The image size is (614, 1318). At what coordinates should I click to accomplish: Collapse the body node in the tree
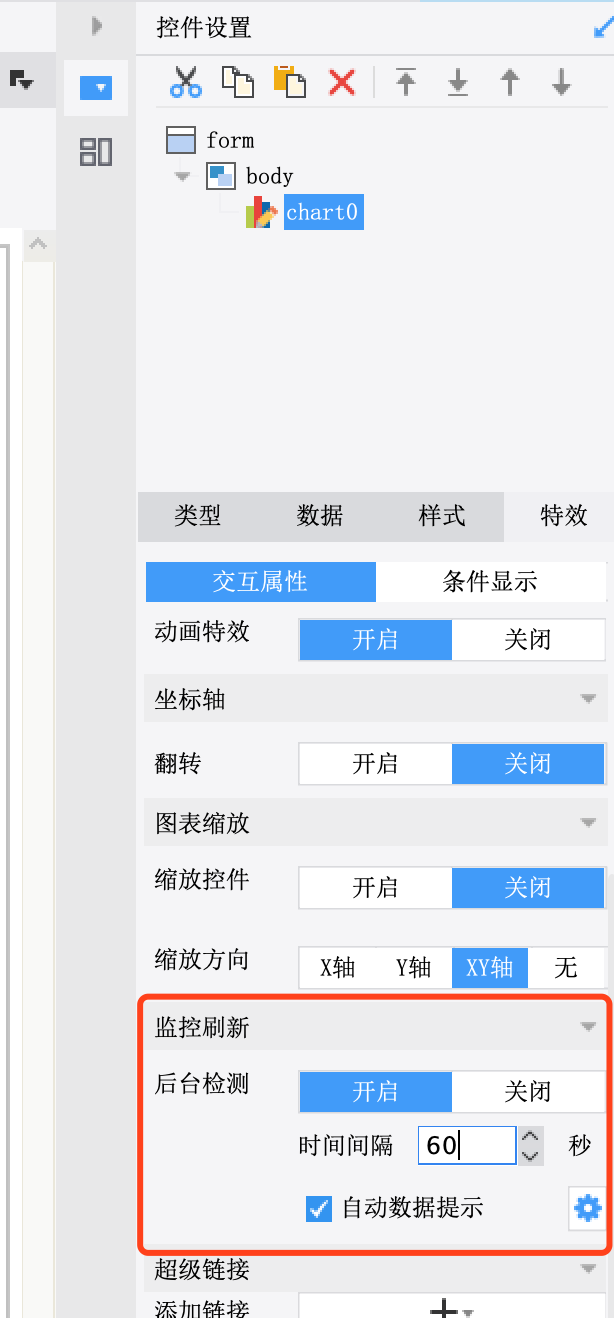[182, 176]
